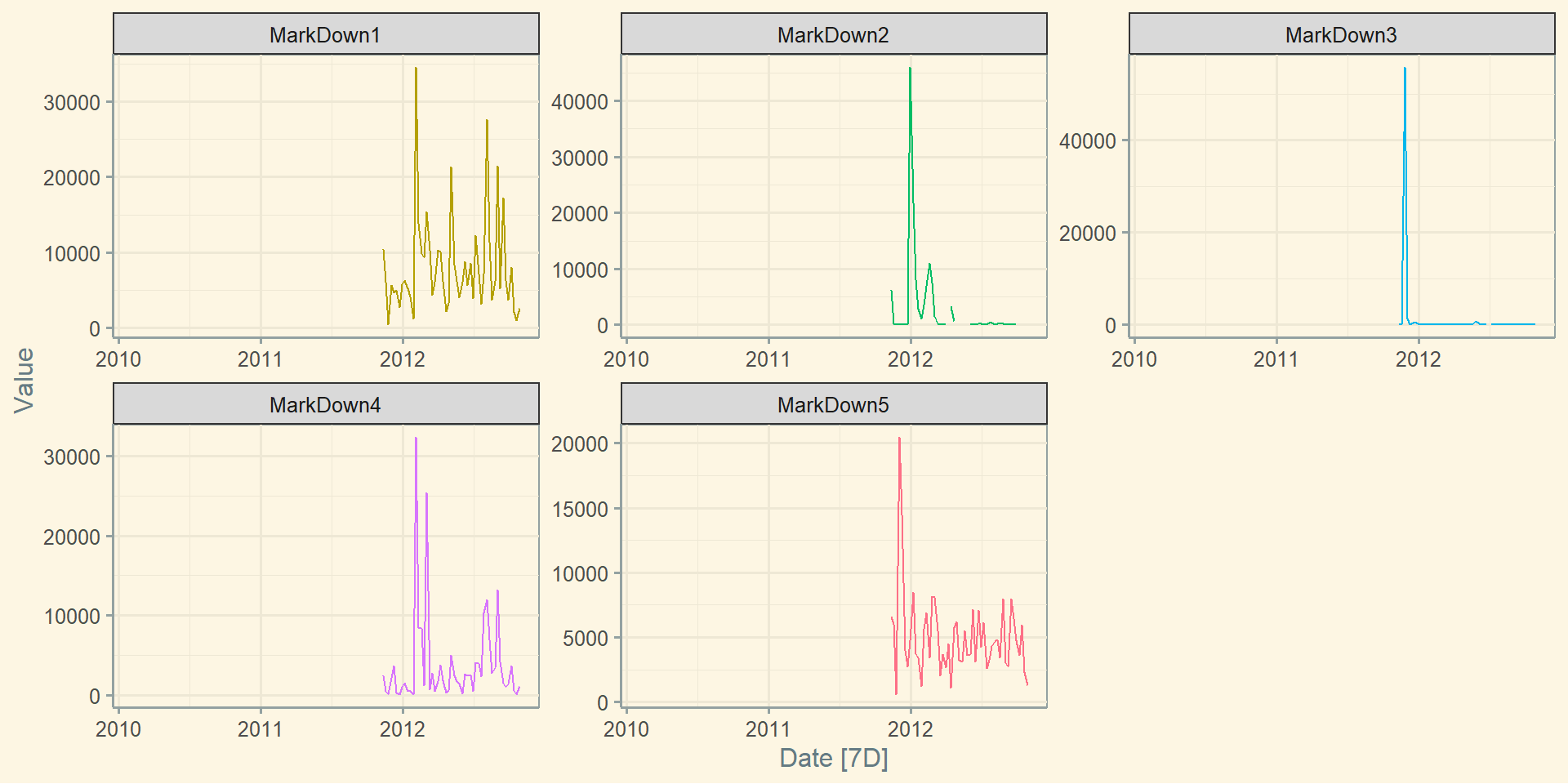Select the 40000 y-axis label in MarkDown2

tap(580, 102)
